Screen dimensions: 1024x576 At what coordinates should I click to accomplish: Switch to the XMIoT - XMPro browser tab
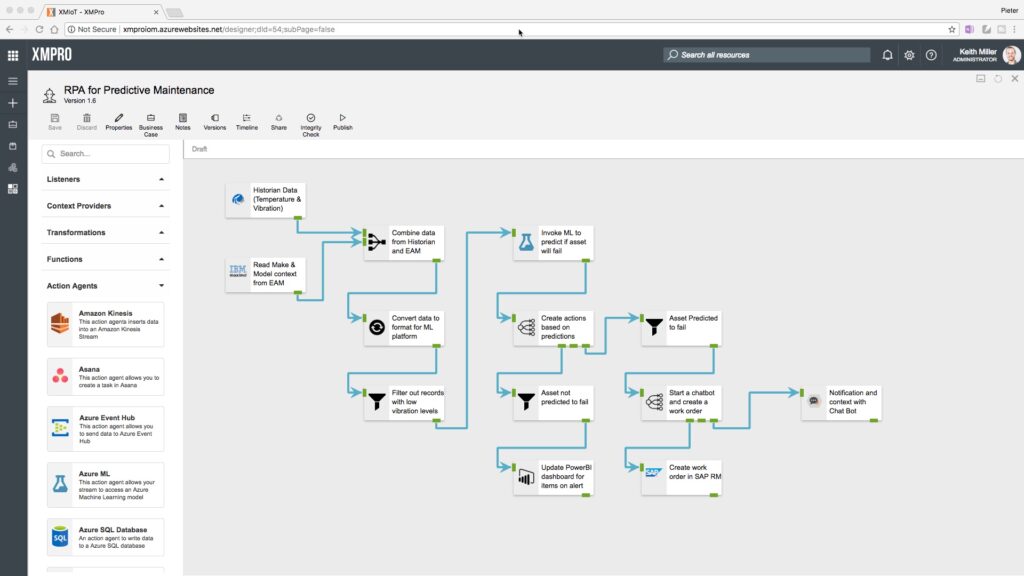[x=100, y=11]
